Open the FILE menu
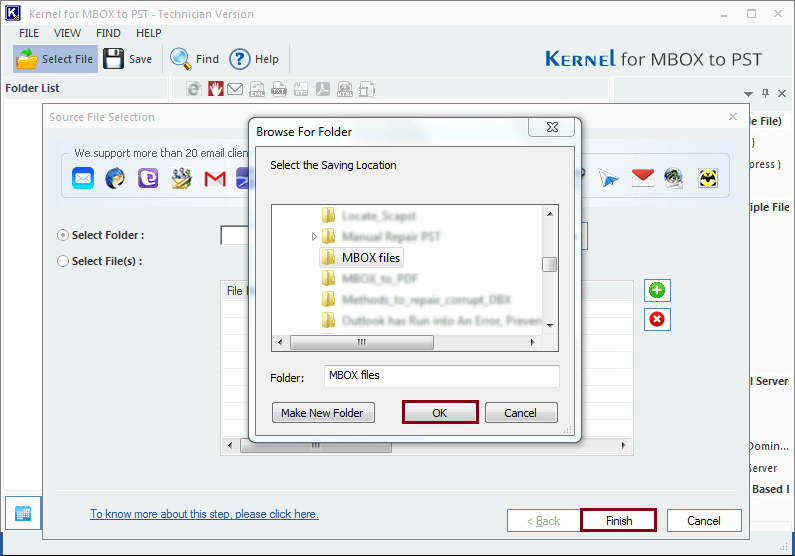This screenshot has width=795, height=556. (x=29, y=33)
